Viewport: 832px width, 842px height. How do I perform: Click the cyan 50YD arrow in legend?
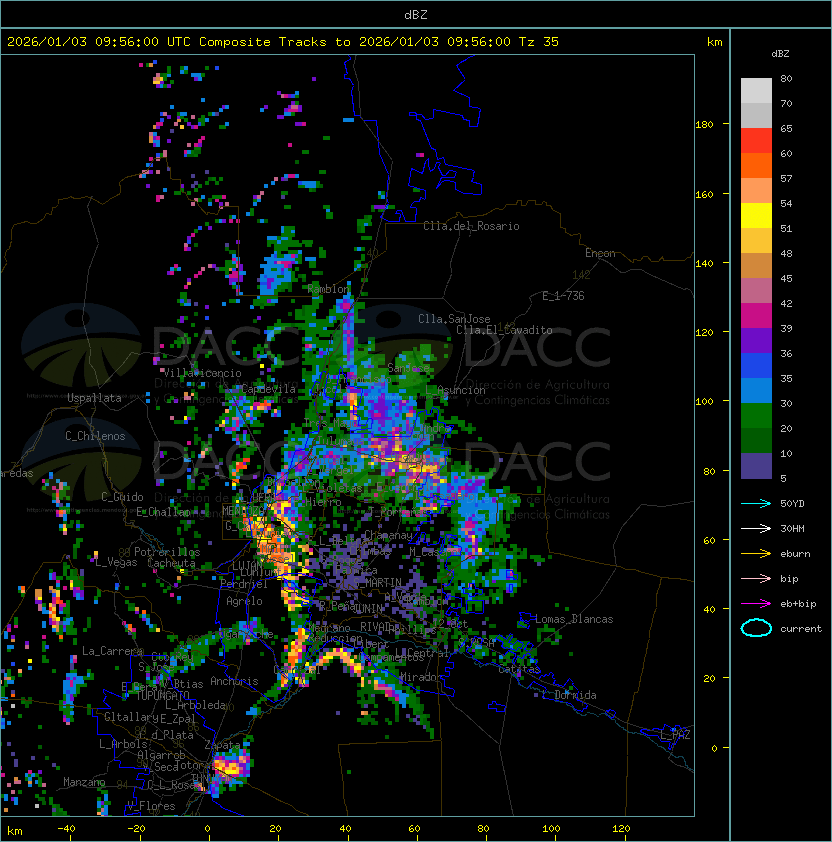(x=756, y=503)
